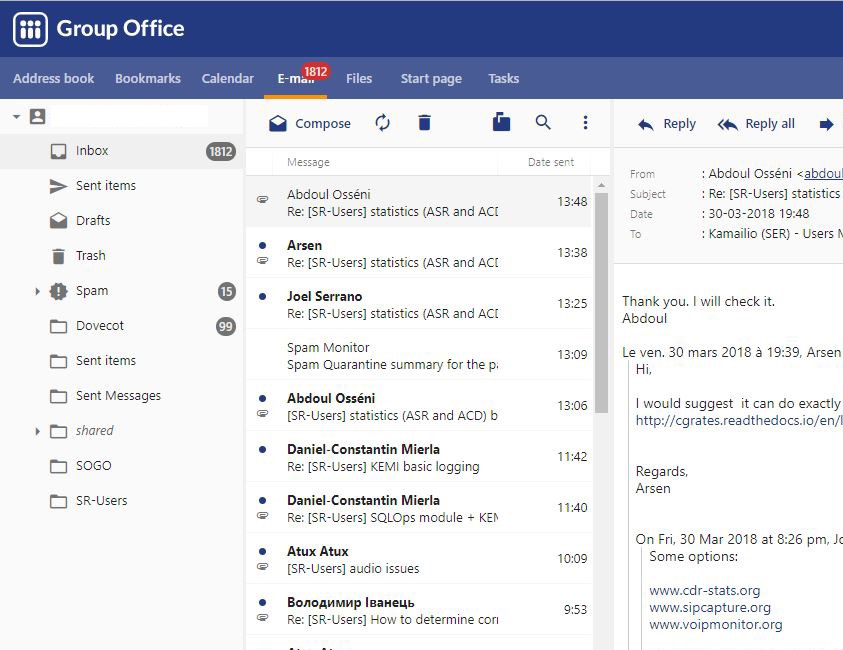Switch to the Calendar tab
This screenshot has width=843, height=650.
click(227, 78)
